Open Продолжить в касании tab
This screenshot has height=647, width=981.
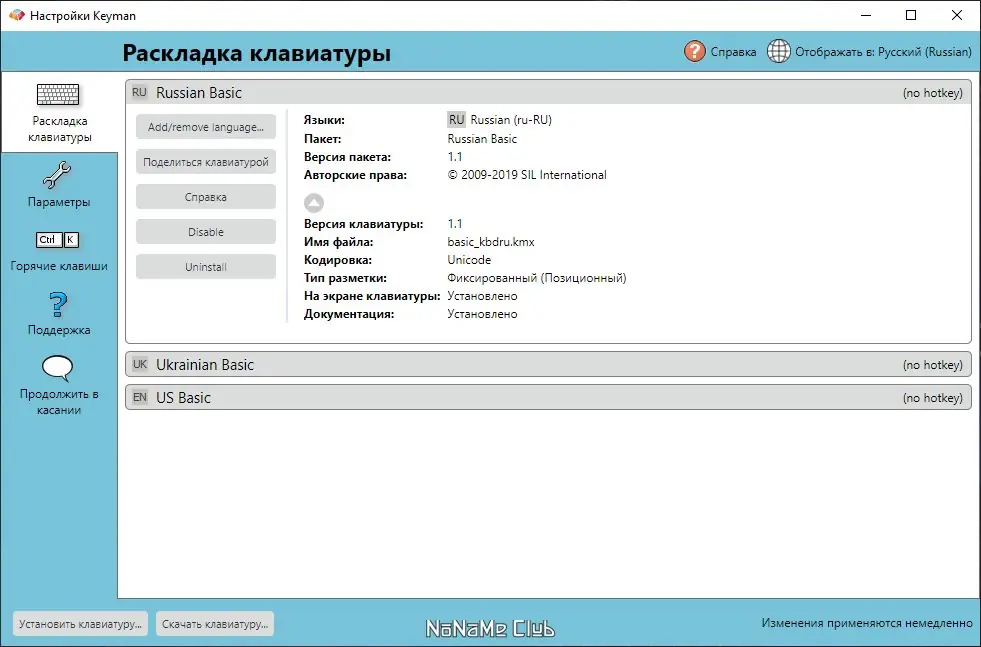[59, 385]
